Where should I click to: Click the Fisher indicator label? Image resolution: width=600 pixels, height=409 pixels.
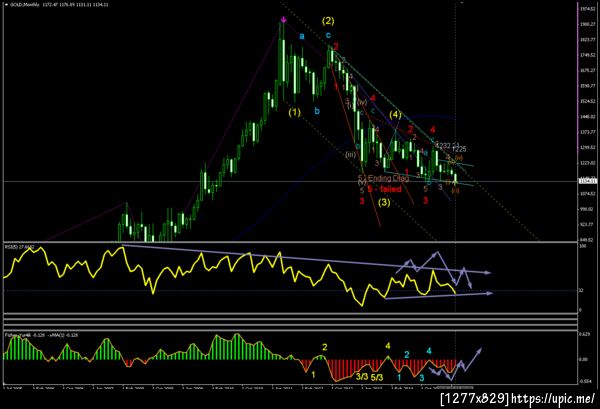(x=41, y=335)
